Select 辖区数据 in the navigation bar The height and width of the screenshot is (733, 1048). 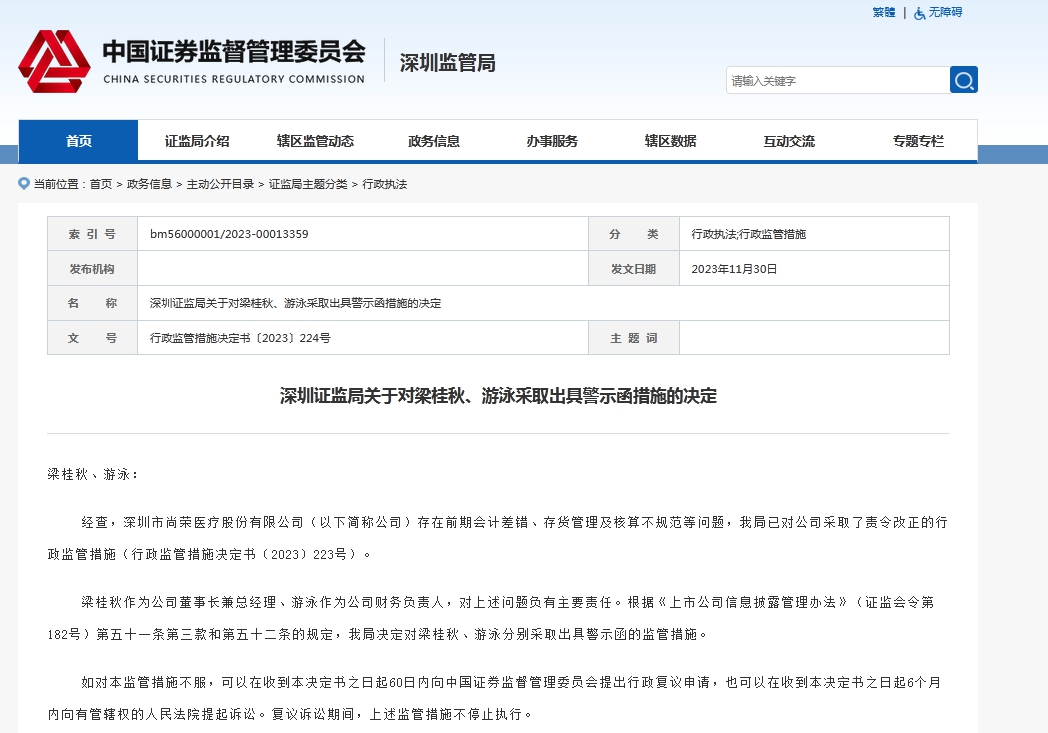670,141
